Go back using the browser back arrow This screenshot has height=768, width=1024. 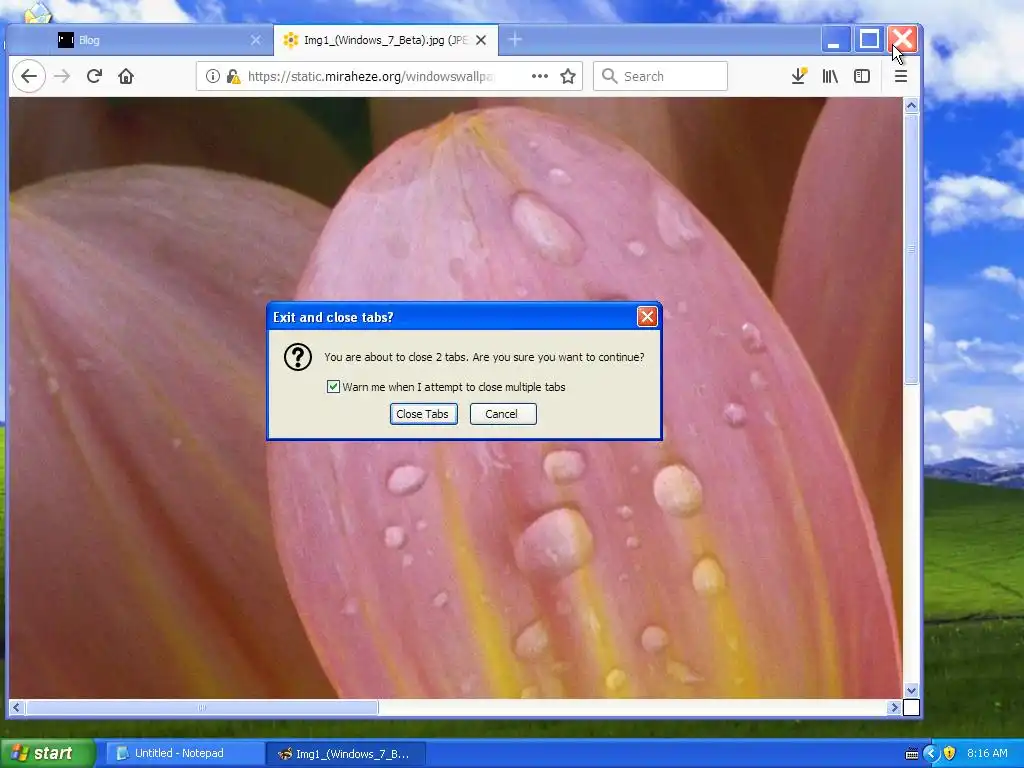pyautogui.click(x=29, y=76)
